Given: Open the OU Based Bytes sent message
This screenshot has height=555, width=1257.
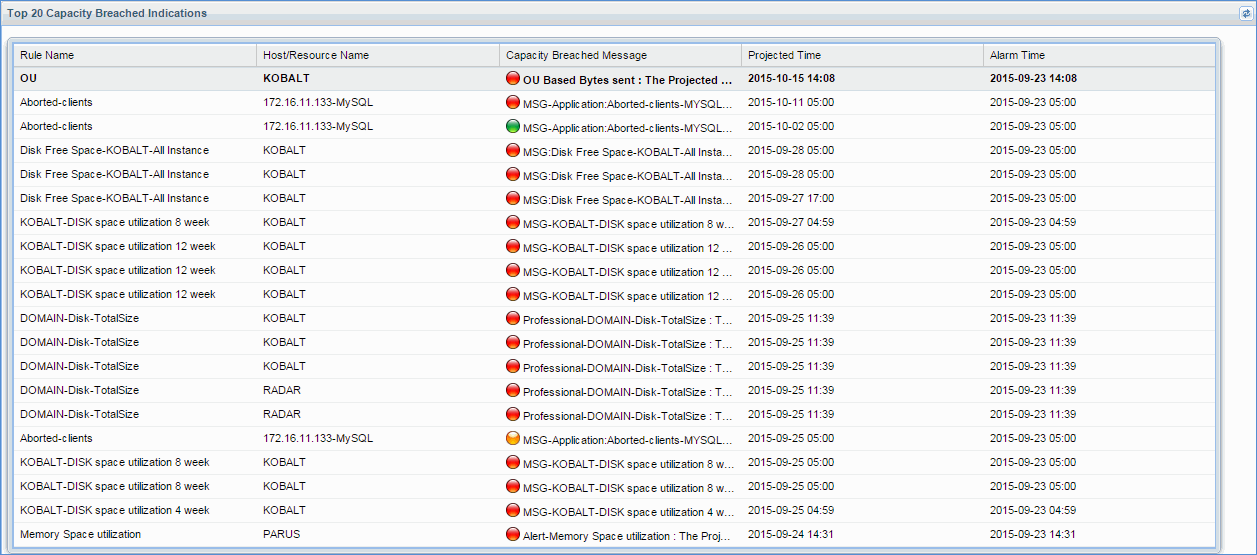Looking at the screenshot, I should point(627,80).
